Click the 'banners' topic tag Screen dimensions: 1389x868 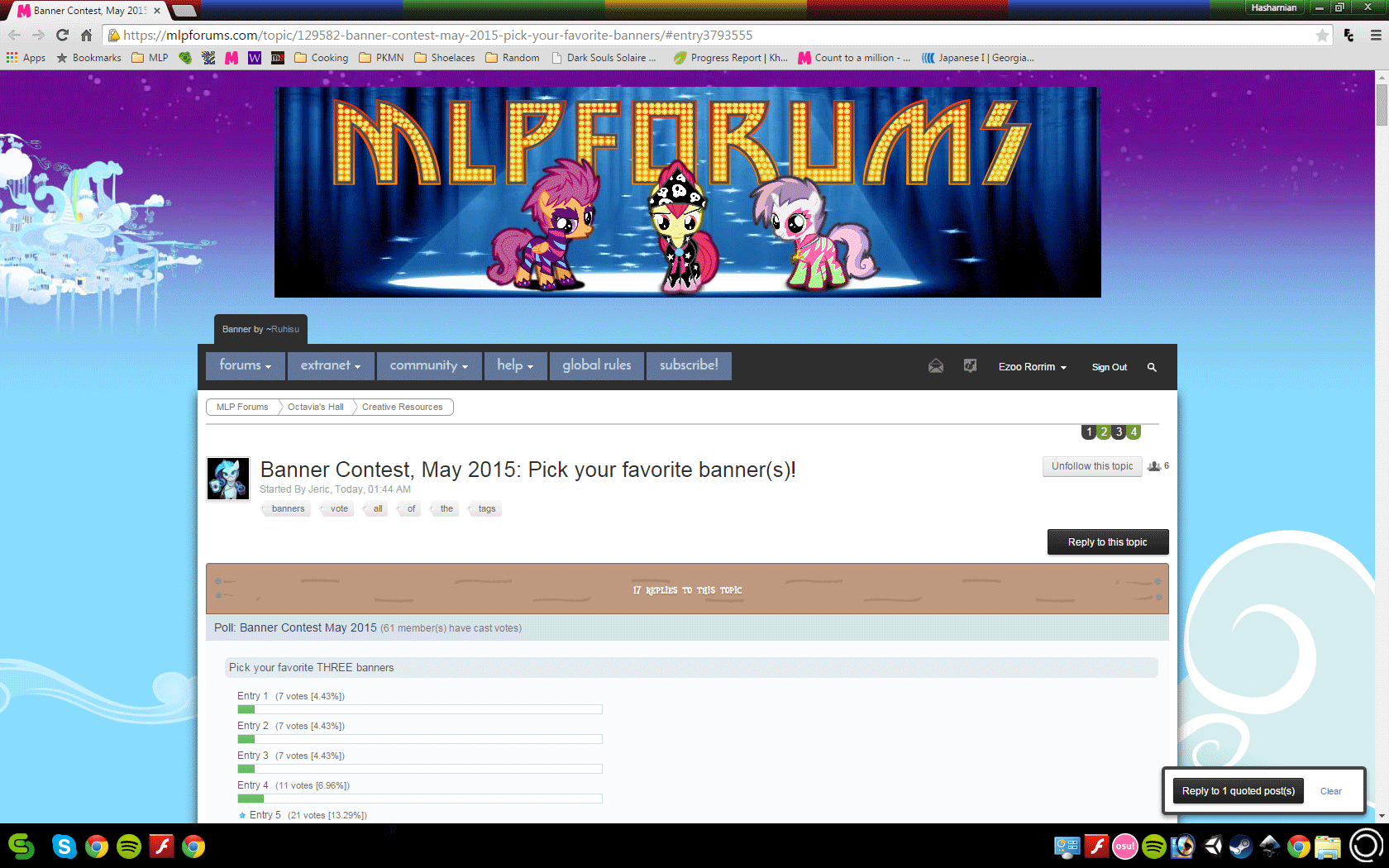288,509
